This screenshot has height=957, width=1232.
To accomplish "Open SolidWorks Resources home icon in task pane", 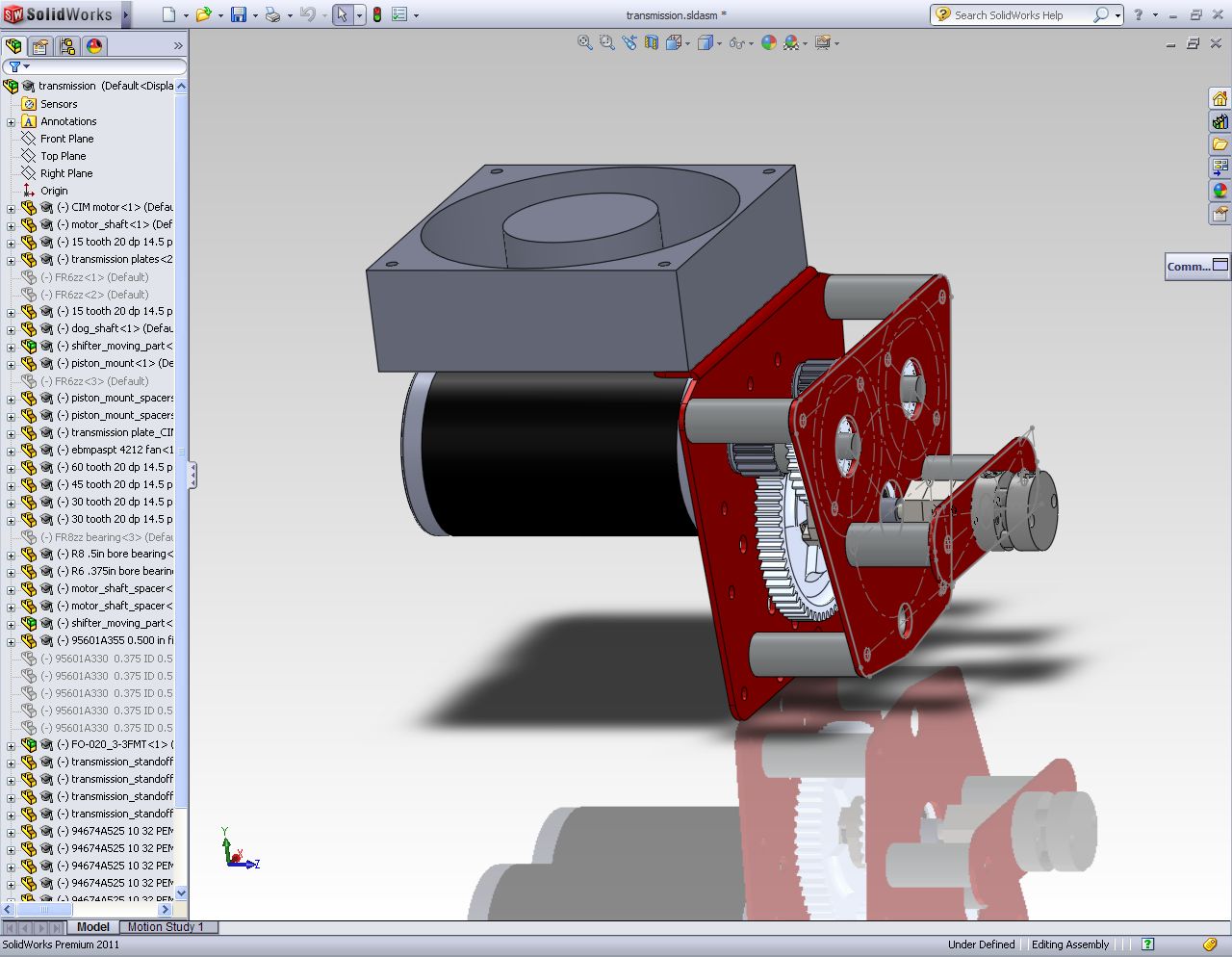I will pos(1219,98).
